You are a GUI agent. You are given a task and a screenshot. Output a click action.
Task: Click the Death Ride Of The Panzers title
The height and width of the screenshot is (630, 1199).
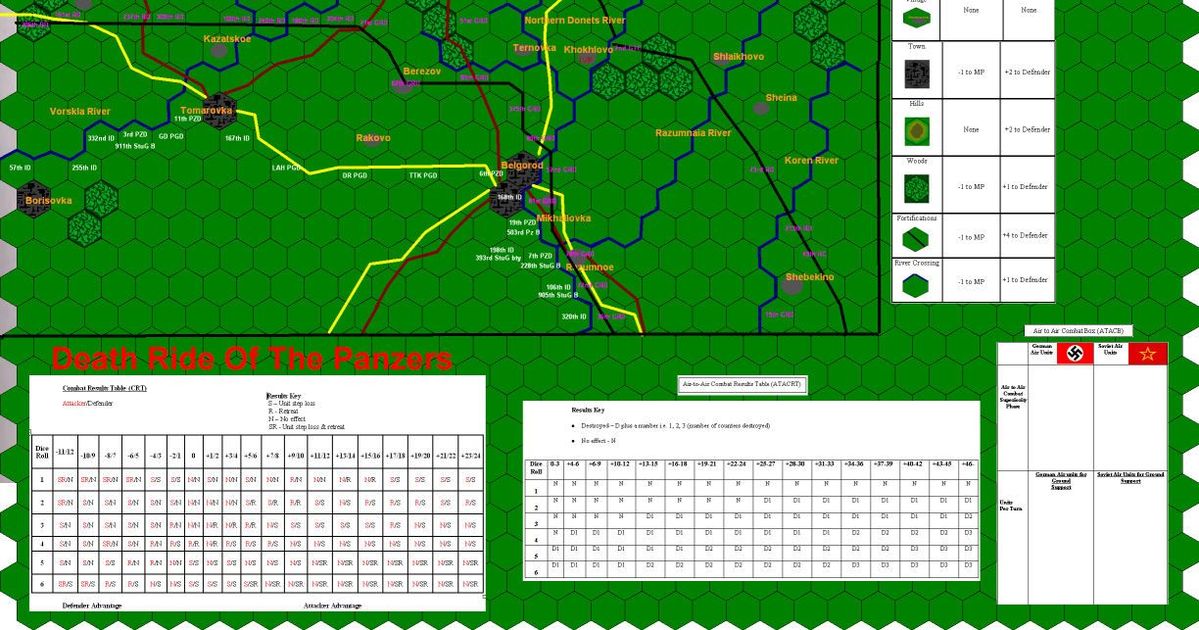click(252, 358)
